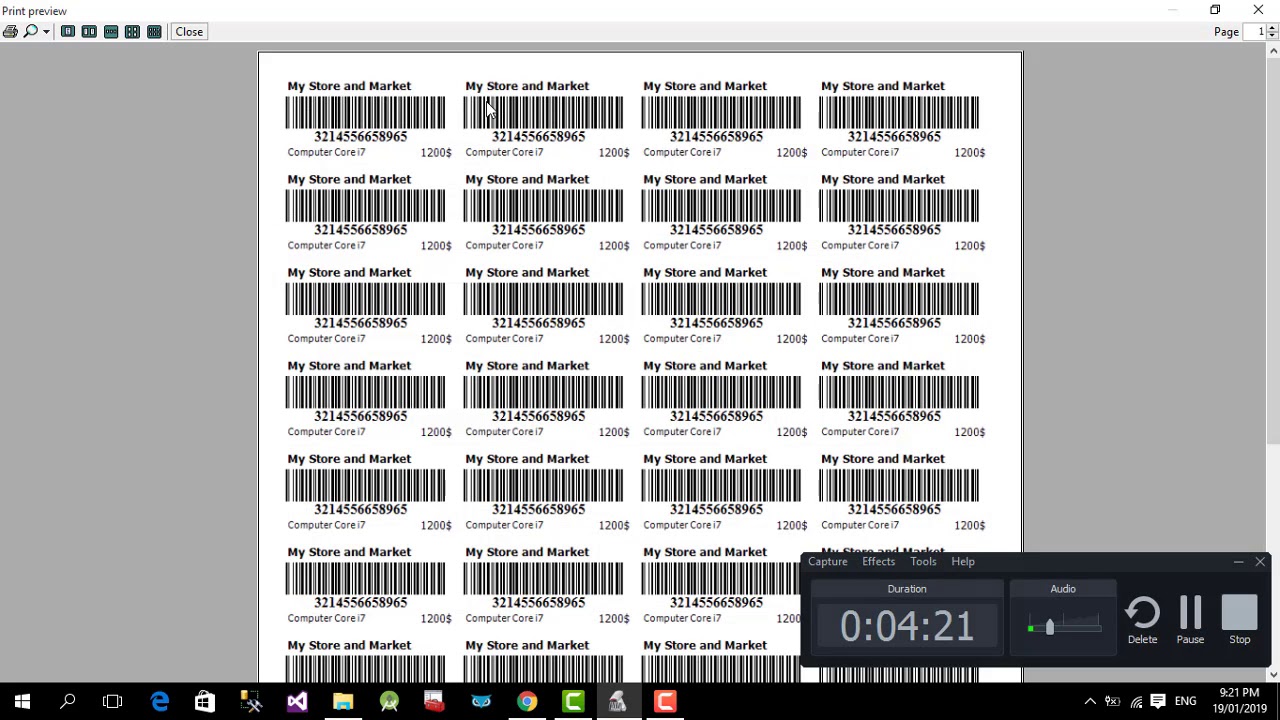1280x720 pixels.
Task: Switch the ENG input language
Action: coord(1185,701)
